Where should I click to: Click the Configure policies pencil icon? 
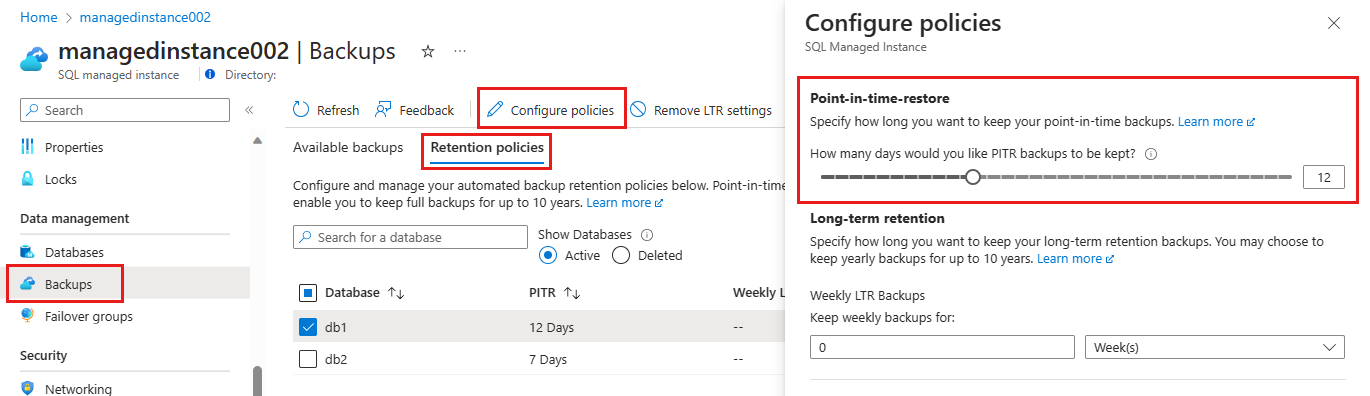(495, 110)
